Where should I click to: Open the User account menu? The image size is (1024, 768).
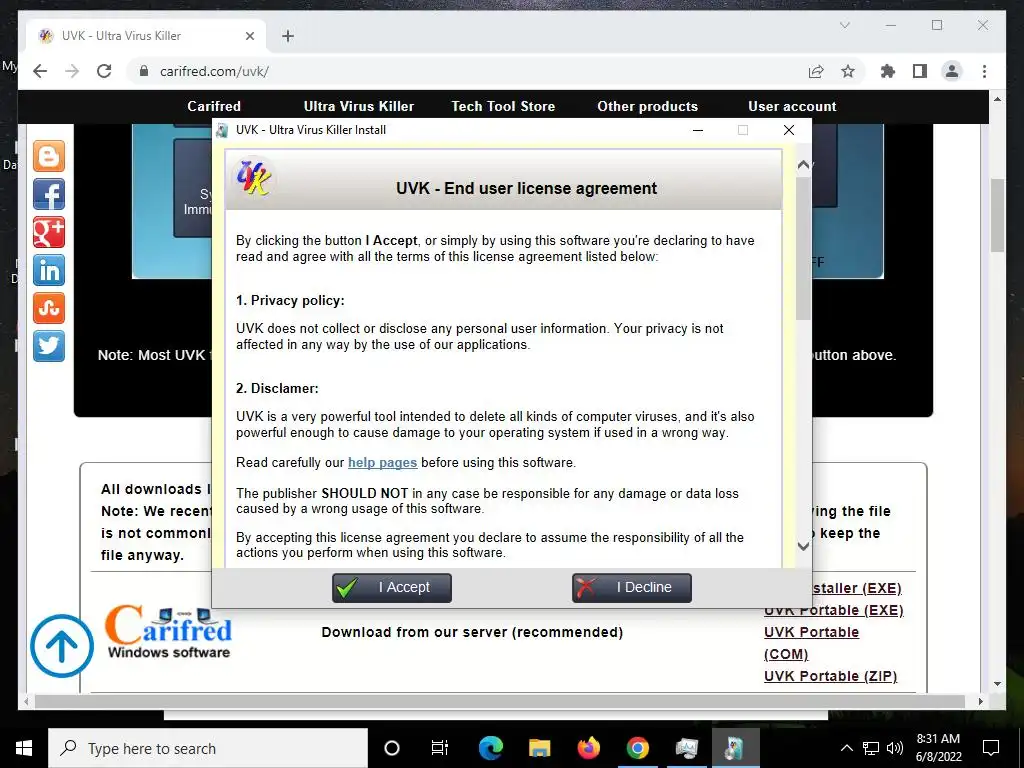[x=792, y=106]
